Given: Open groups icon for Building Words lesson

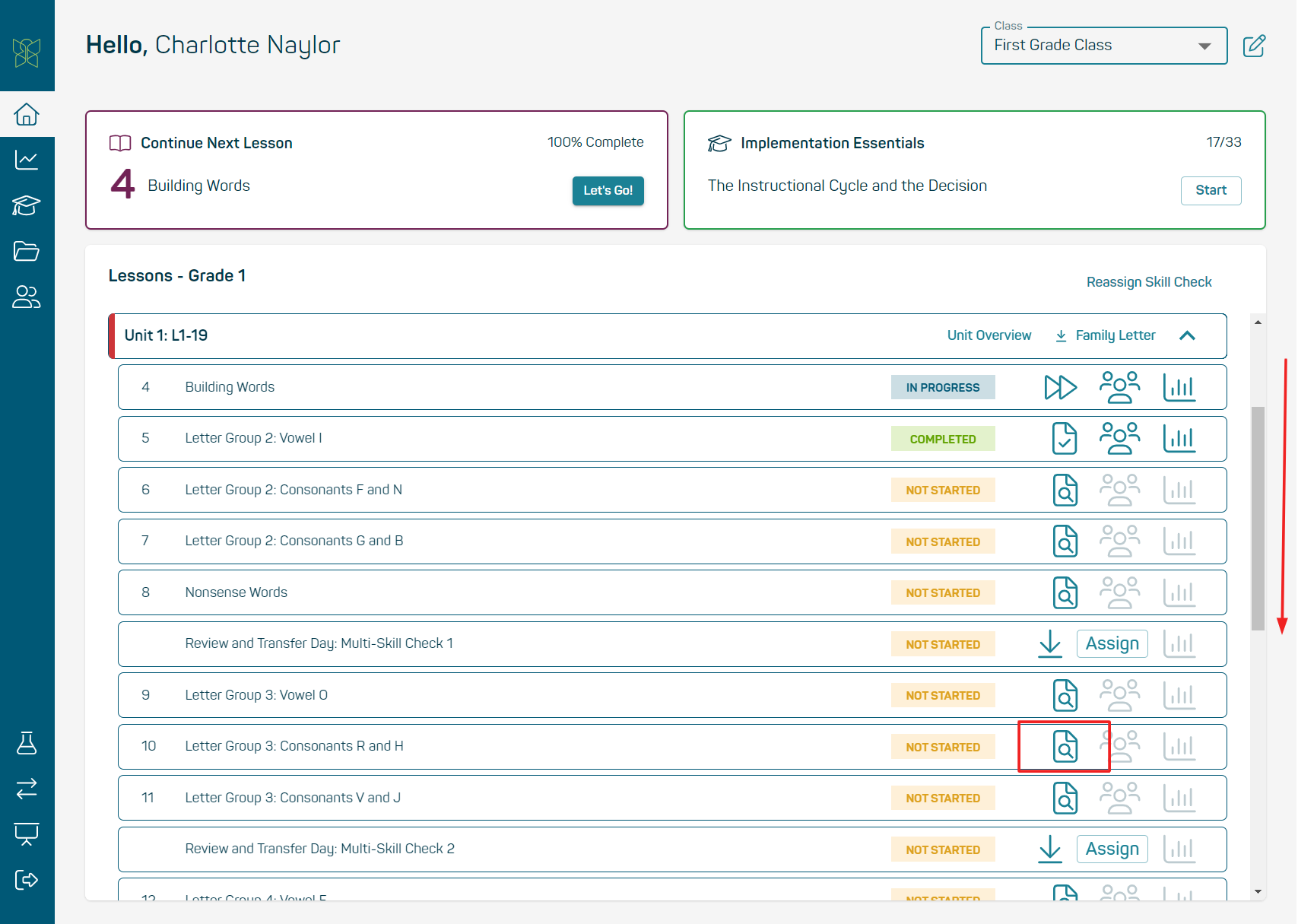Looking at the screenshot, I should point(1119,387).
